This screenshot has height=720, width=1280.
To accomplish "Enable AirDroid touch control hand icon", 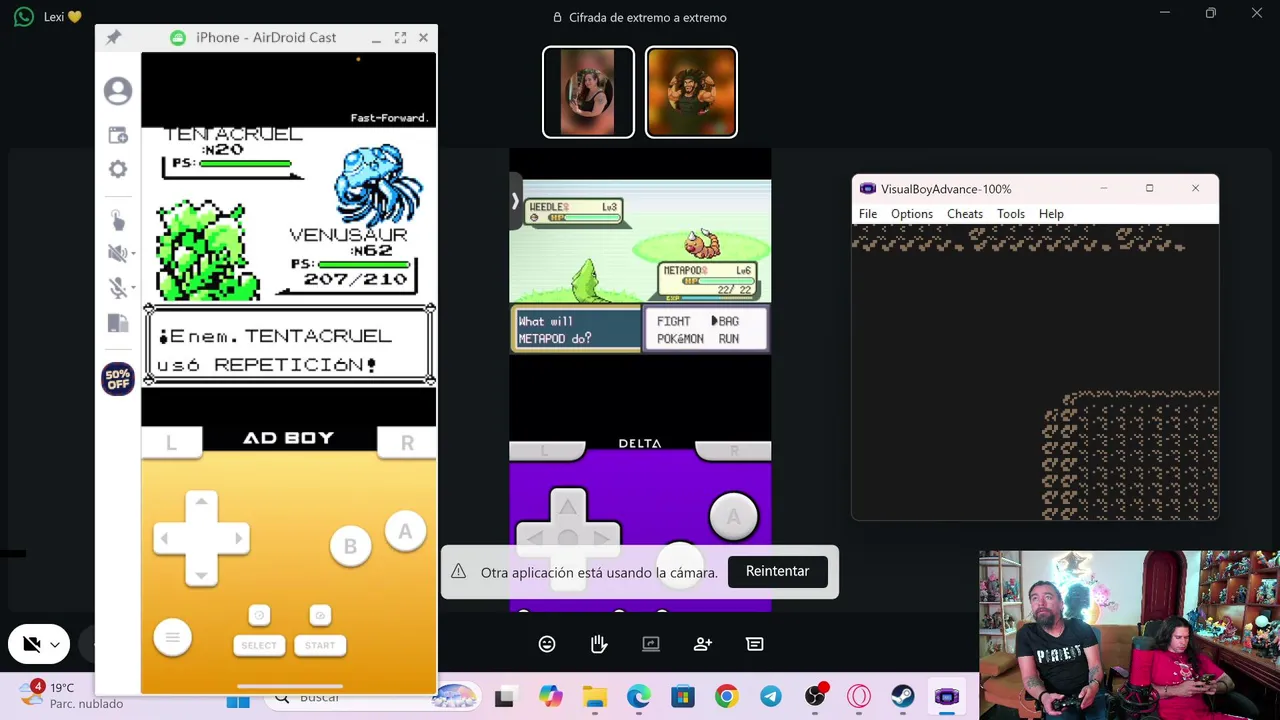I will (x=118, y=220).
